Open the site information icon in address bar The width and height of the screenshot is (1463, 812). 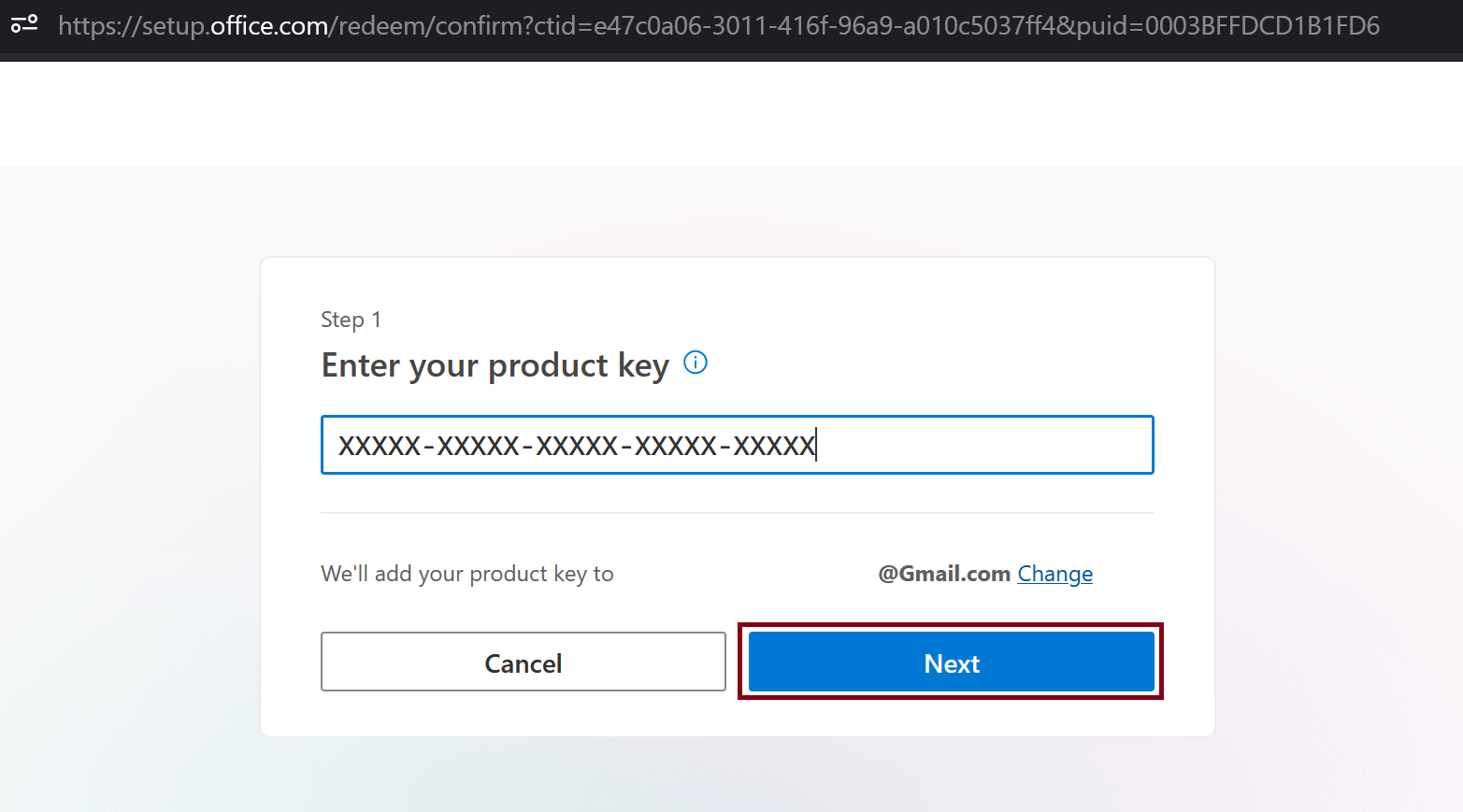24,24
